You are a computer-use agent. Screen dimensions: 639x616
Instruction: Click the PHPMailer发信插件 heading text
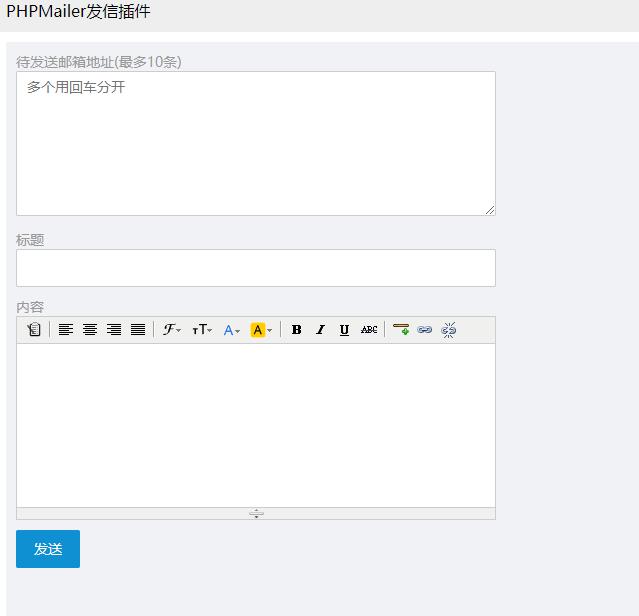[x=78, y=11]
